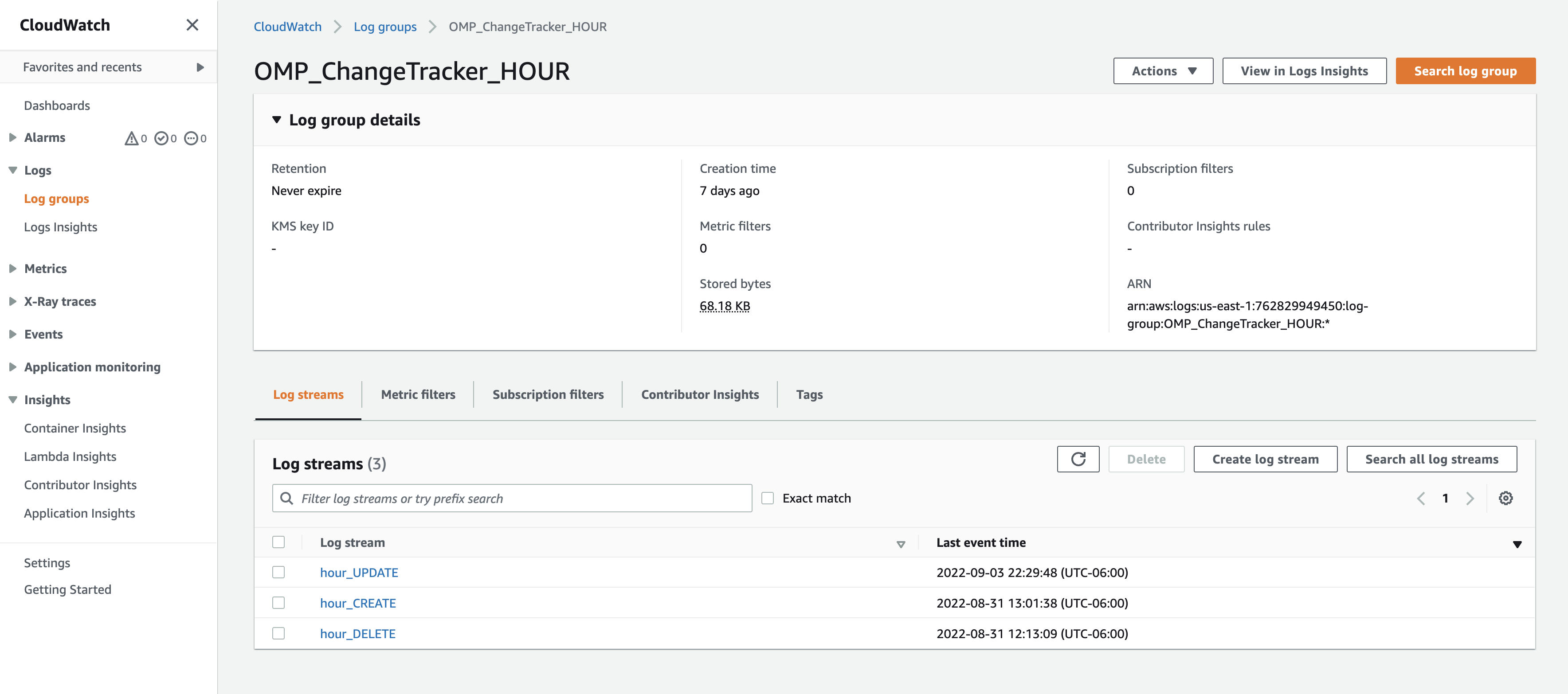The image size is (1568, 694).
Task: Click the '7 days ago' creation time
Action: tap(729, 191)
